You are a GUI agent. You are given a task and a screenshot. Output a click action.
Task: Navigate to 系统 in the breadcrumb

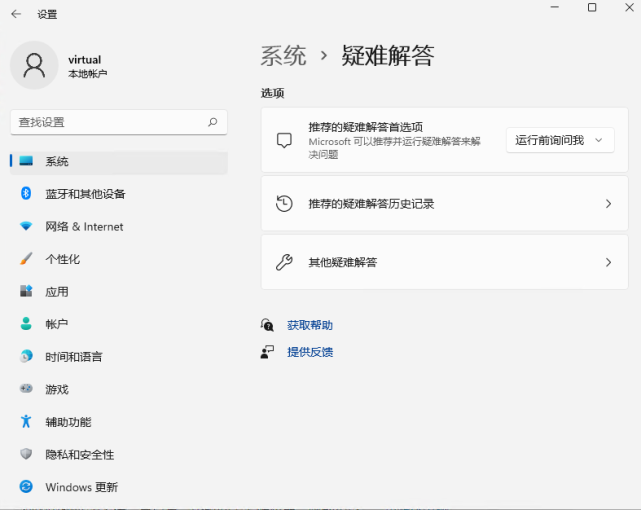tap(283, 56)
